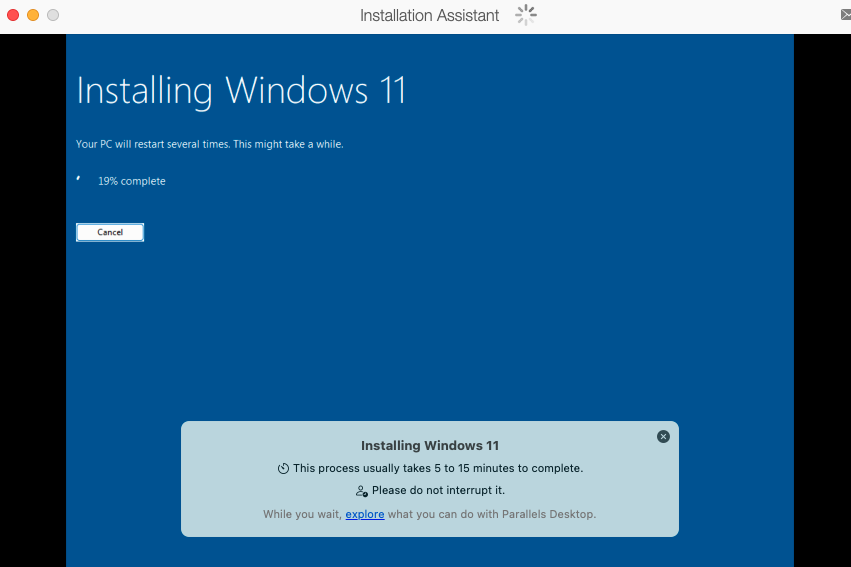Click the progress spinner dot beside 19%
Image resolution: width=851 pixels, height=567 pixels.
click(x=78, y=178)
